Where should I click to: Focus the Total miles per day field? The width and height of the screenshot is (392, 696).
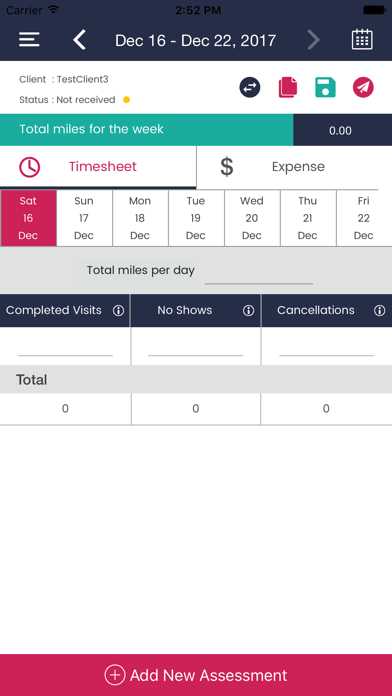click(259, 272)
